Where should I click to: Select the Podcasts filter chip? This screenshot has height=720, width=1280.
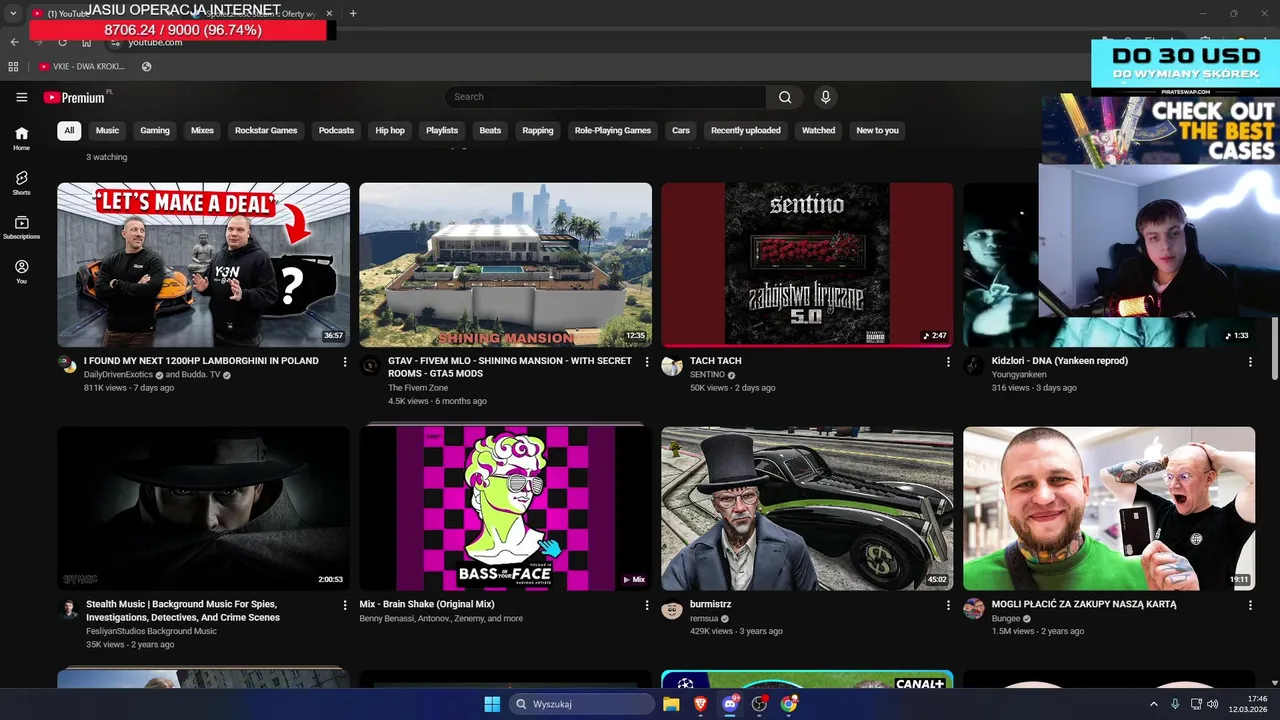pos(336,130)
